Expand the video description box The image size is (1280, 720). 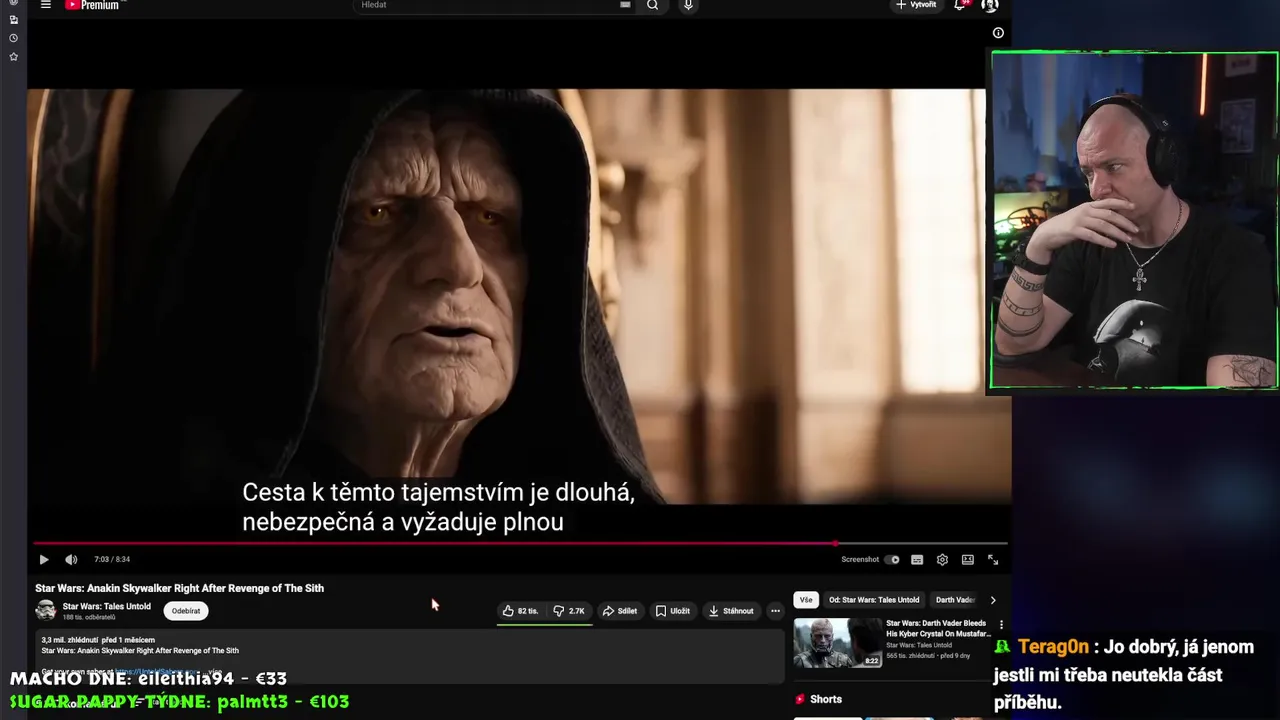pyautogui.click(x=410, y=655)
